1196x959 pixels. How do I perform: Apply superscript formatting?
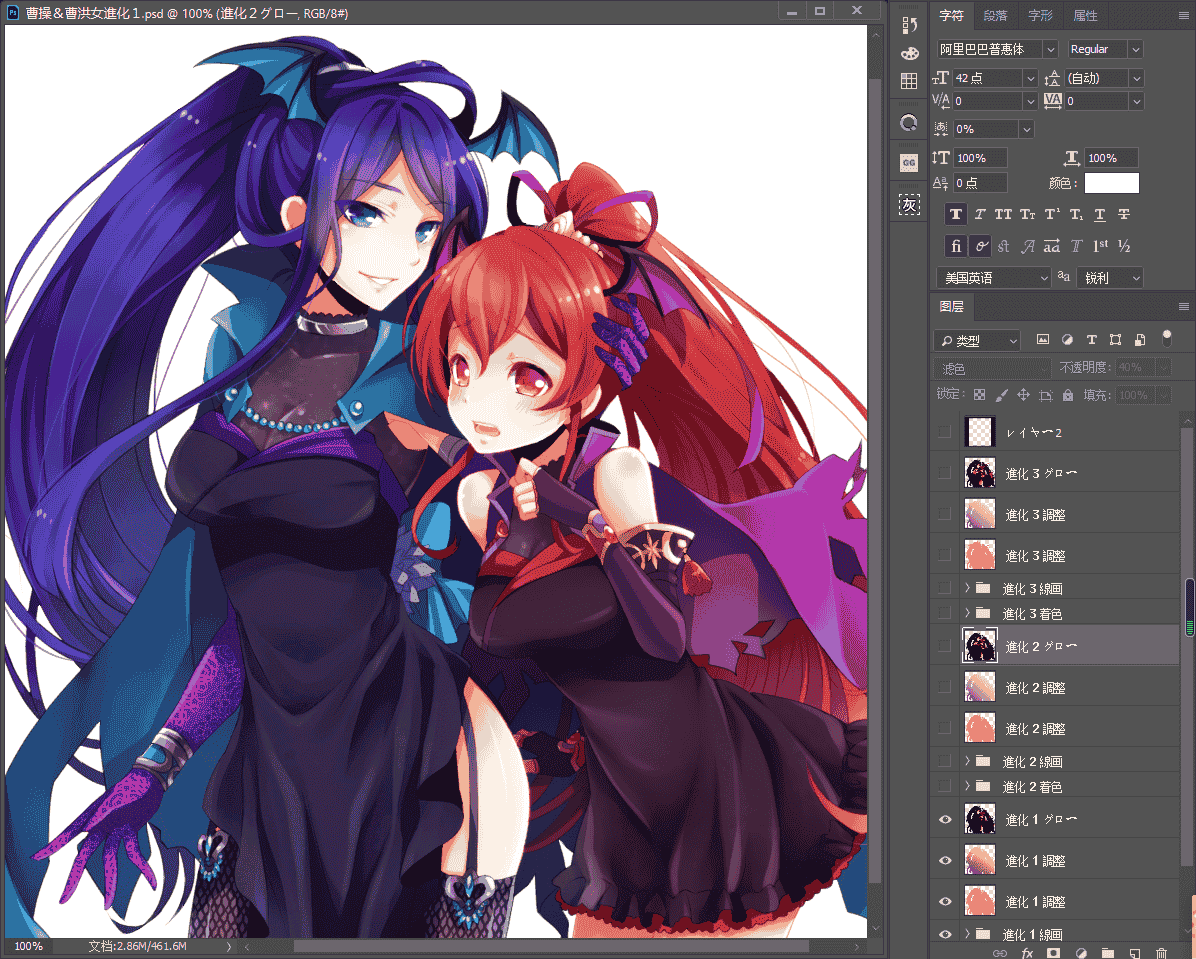tap(1052, 214)
